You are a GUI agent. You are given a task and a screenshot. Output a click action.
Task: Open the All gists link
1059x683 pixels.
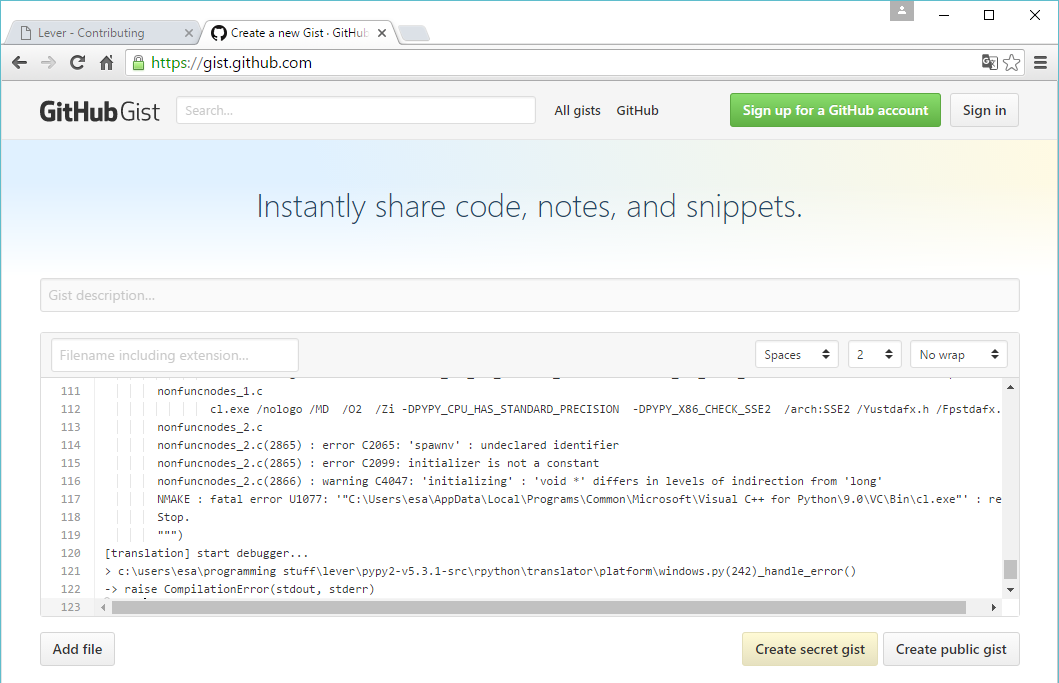coord(577,111)
